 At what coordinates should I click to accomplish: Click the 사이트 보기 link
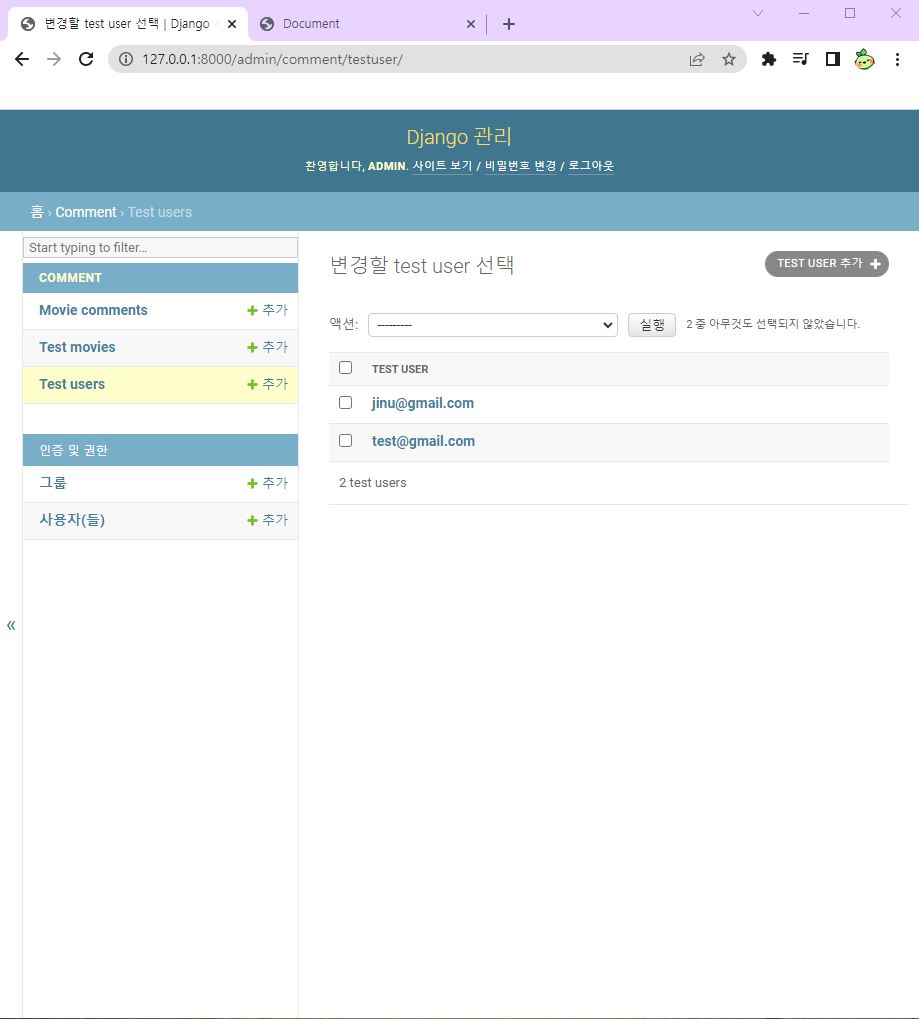click(x=442, y=166)
